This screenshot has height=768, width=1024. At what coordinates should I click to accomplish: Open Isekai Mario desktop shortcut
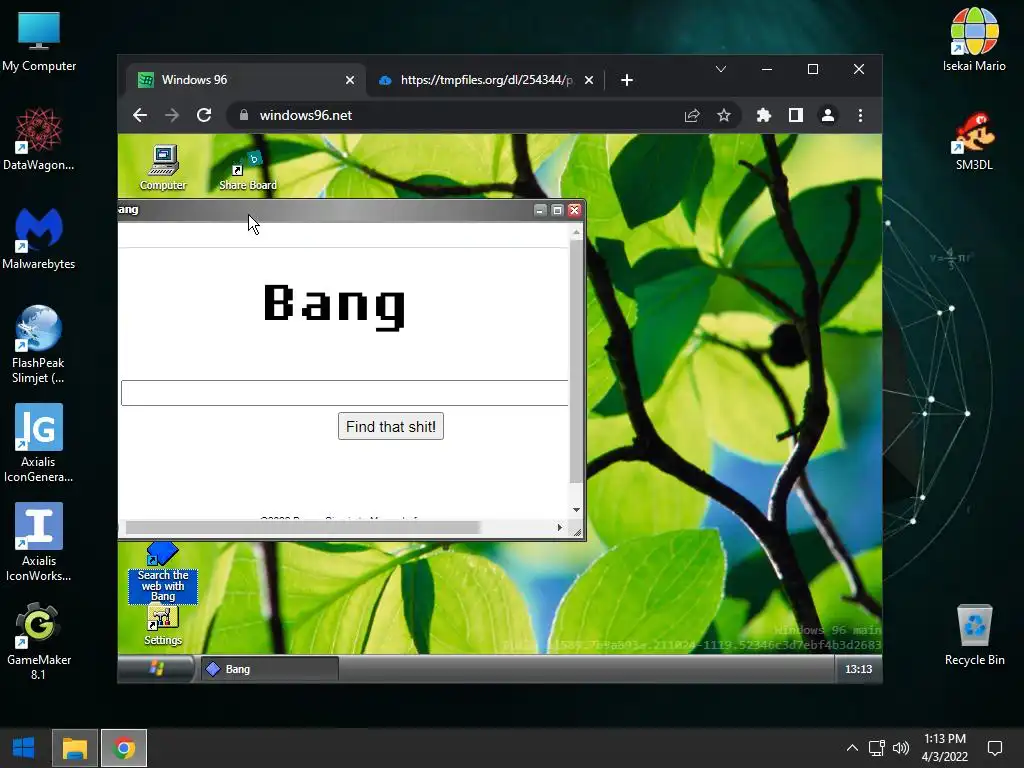974,40
